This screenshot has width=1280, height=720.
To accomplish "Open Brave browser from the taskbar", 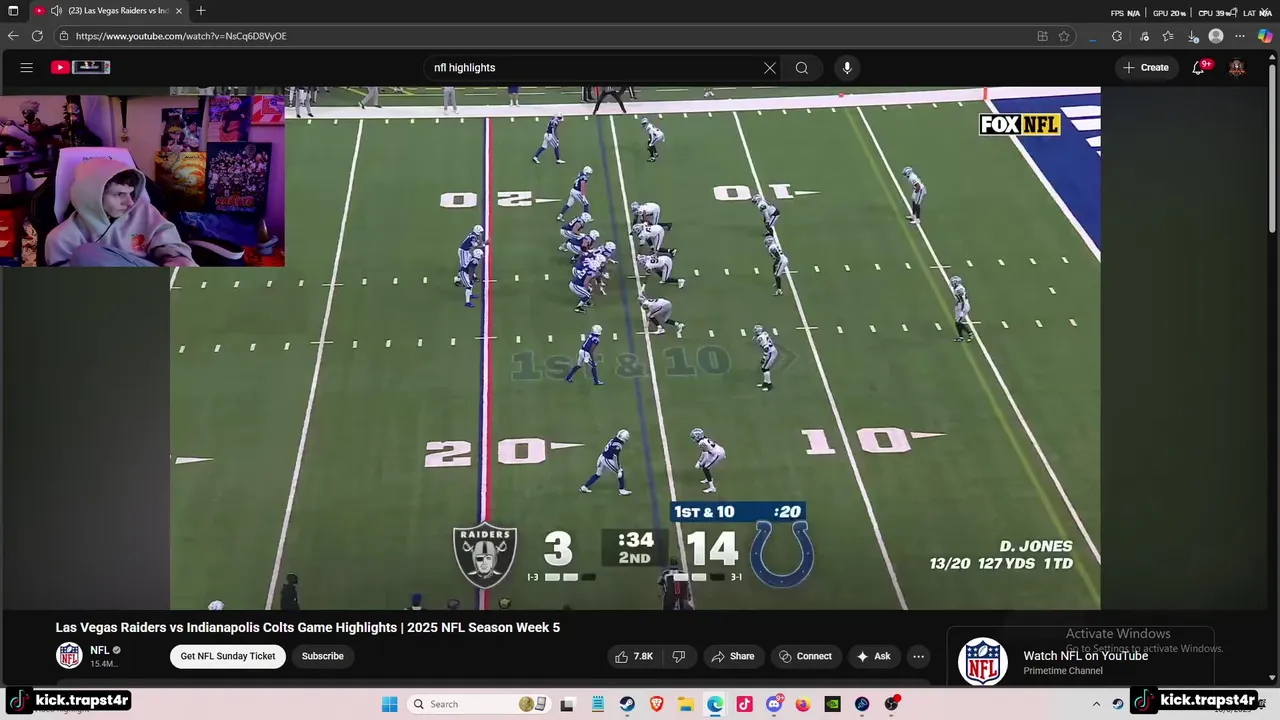I will pyautogui.click(x=657, y=704).
